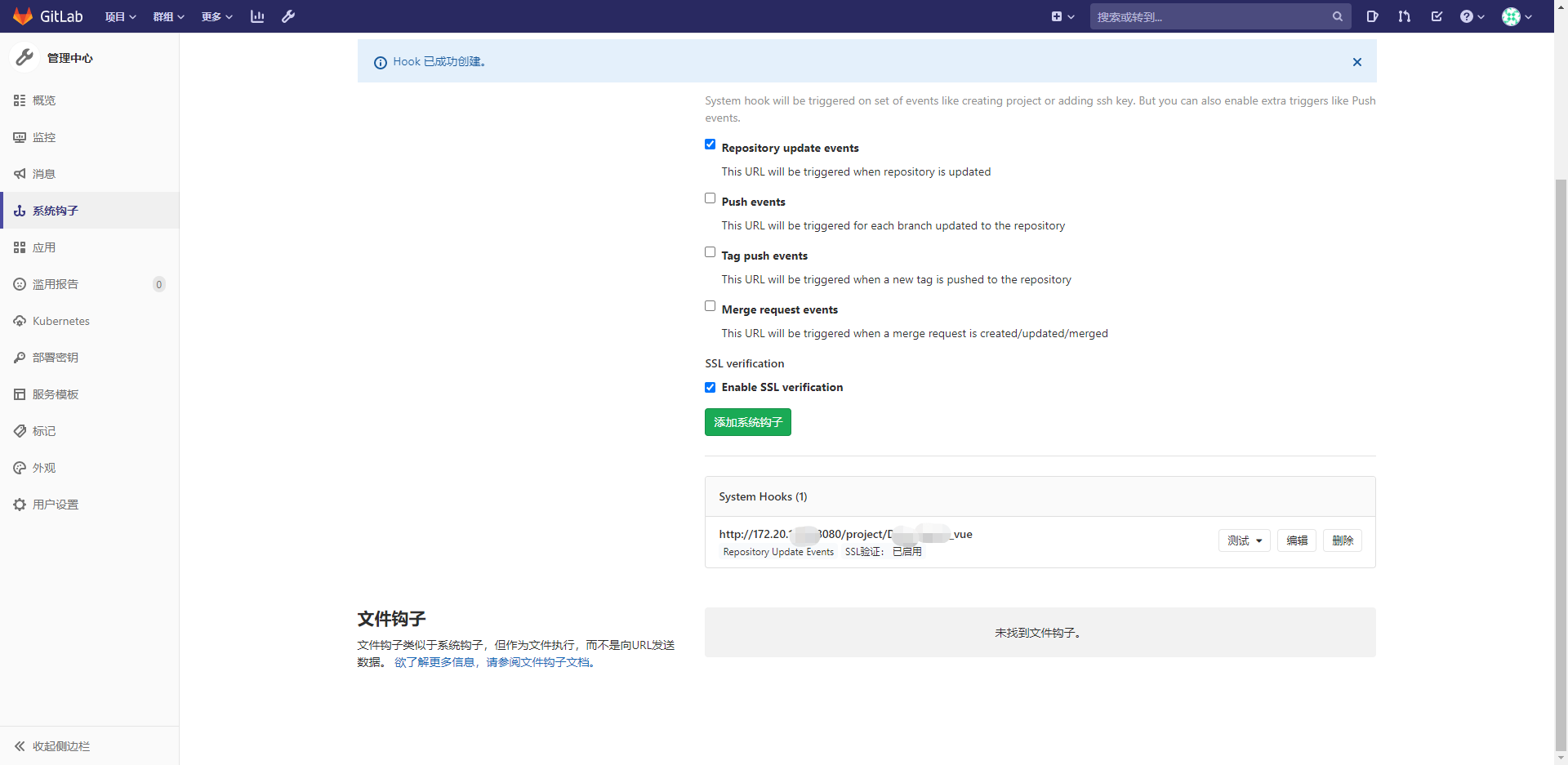Click the search field in the top bar
This screenshot has height=765, width=1568.
click(1209, 16)
